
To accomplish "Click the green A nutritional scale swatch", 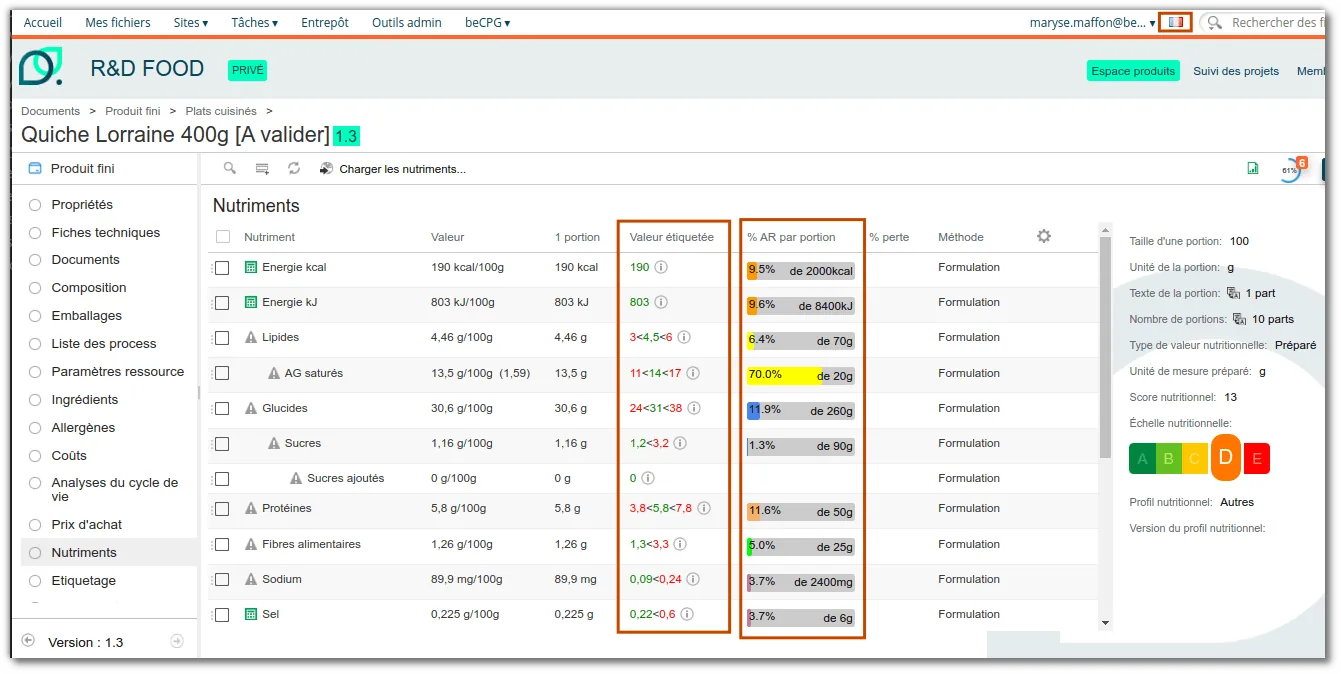I will click(1142, 459).
